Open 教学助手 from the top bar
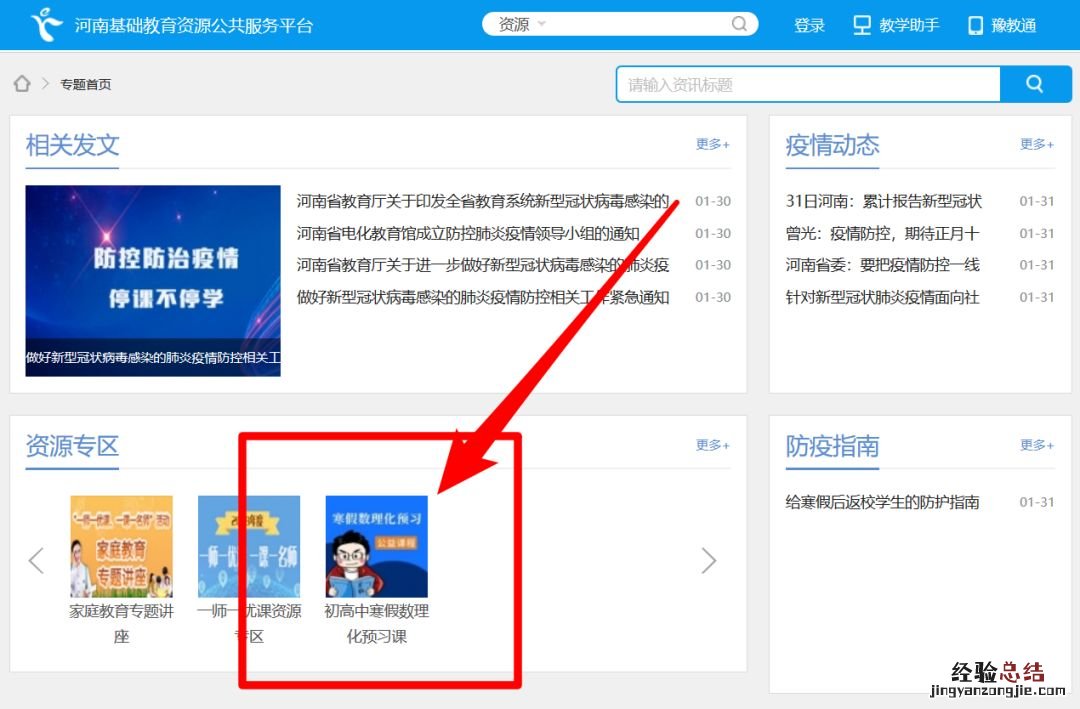This screenshot has width=1080, height=709. coord(895,25)
